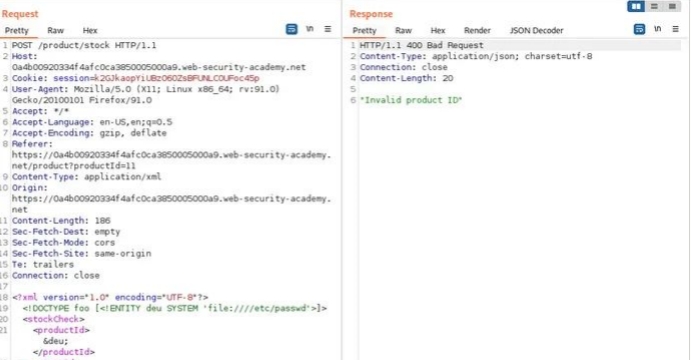Toggle word wrap icon in Request panel

pos(291,29)
